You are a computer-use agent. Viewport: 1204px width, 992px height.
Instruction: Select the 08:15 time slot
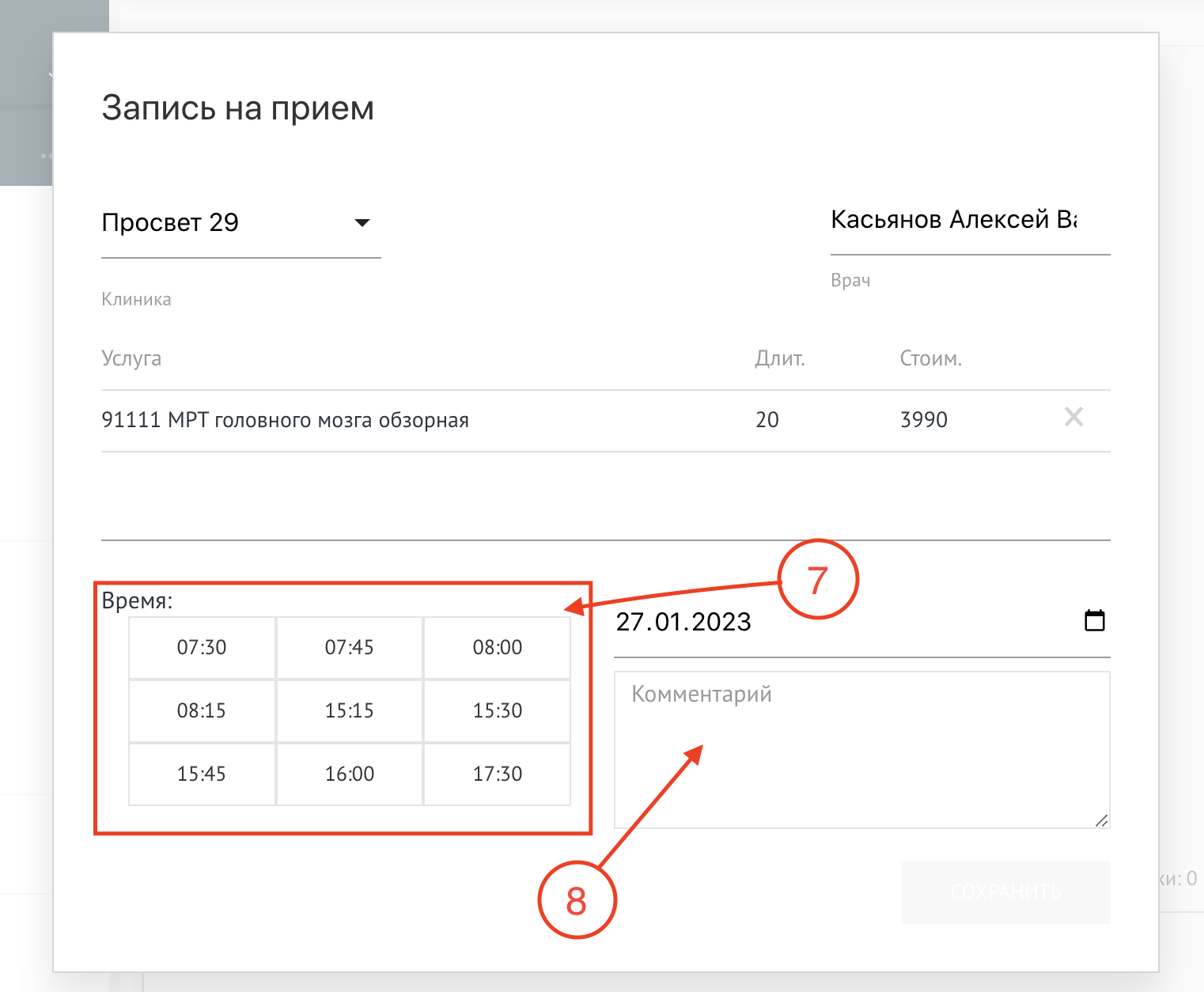click(x=202, y=711)
